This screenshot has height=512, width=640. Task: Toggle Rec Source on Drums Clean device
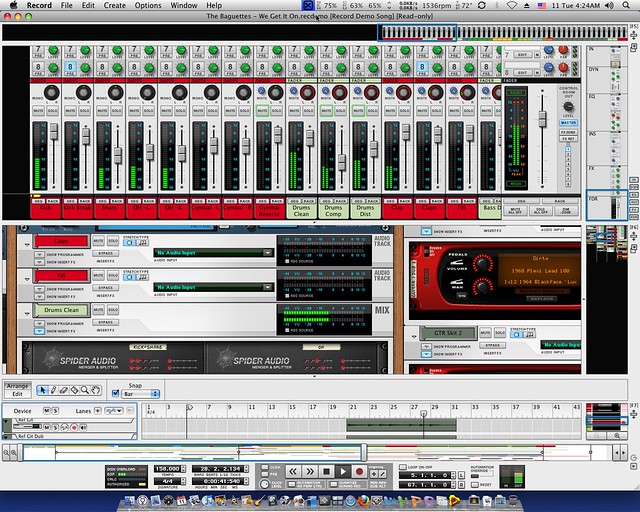coord(287,330)
